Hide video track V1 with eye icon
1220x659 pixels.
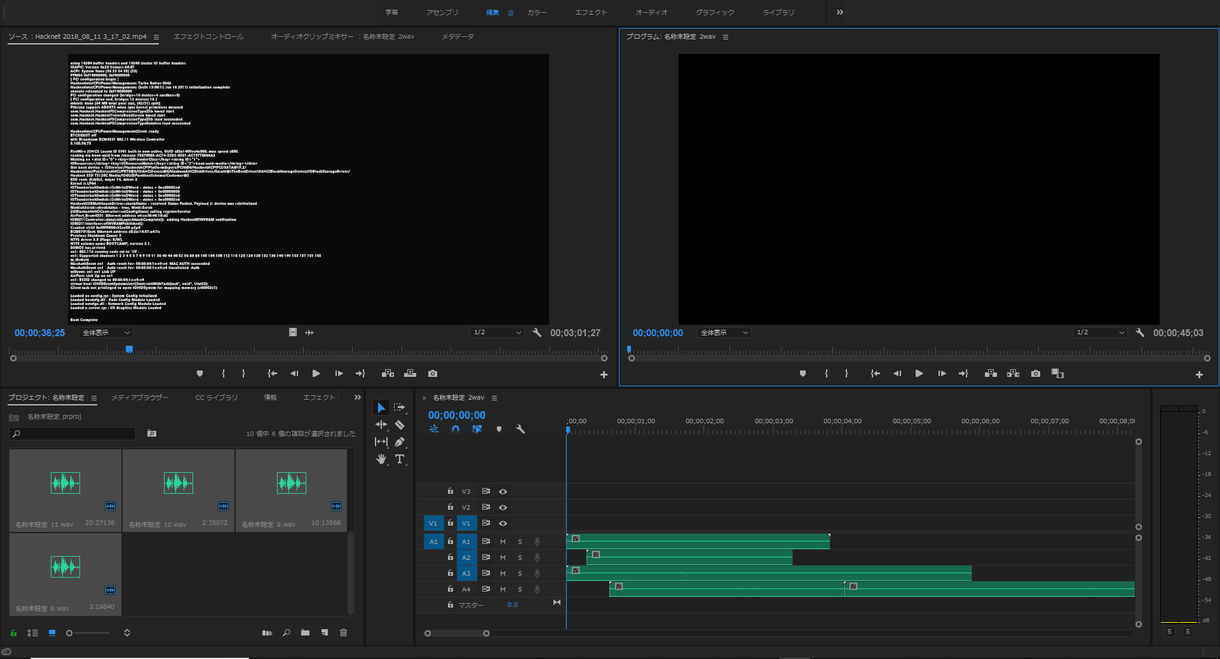503,523
